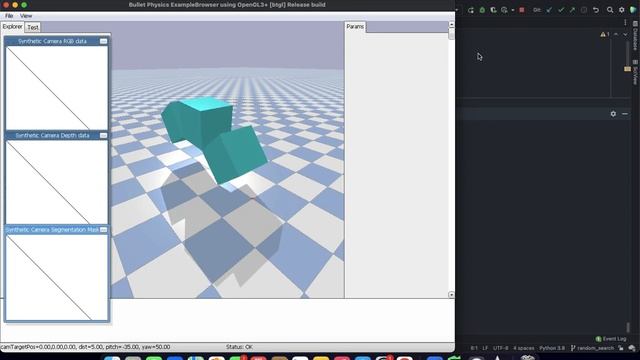Viewport: 640px width, 360px height.
Task: Click the yellow warning indicator in the editor
Action: coord(605,35)
